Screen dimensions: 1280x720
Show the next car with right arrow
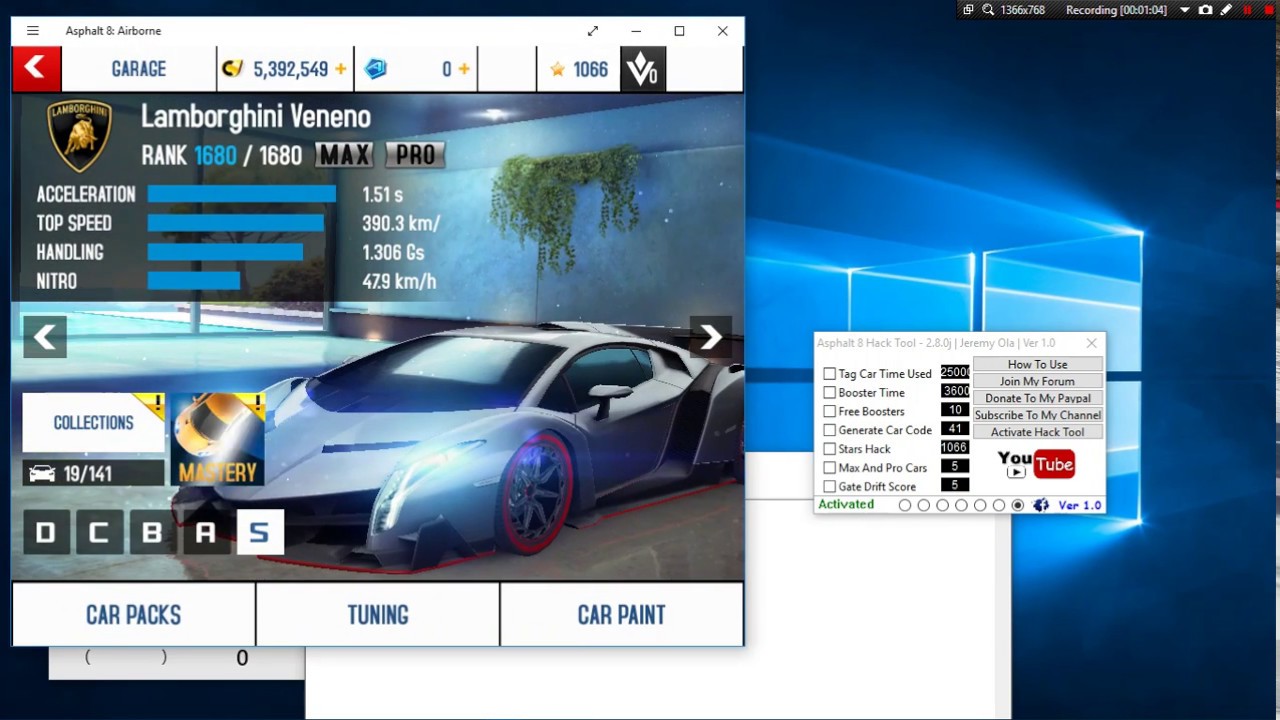pos(710,337)
